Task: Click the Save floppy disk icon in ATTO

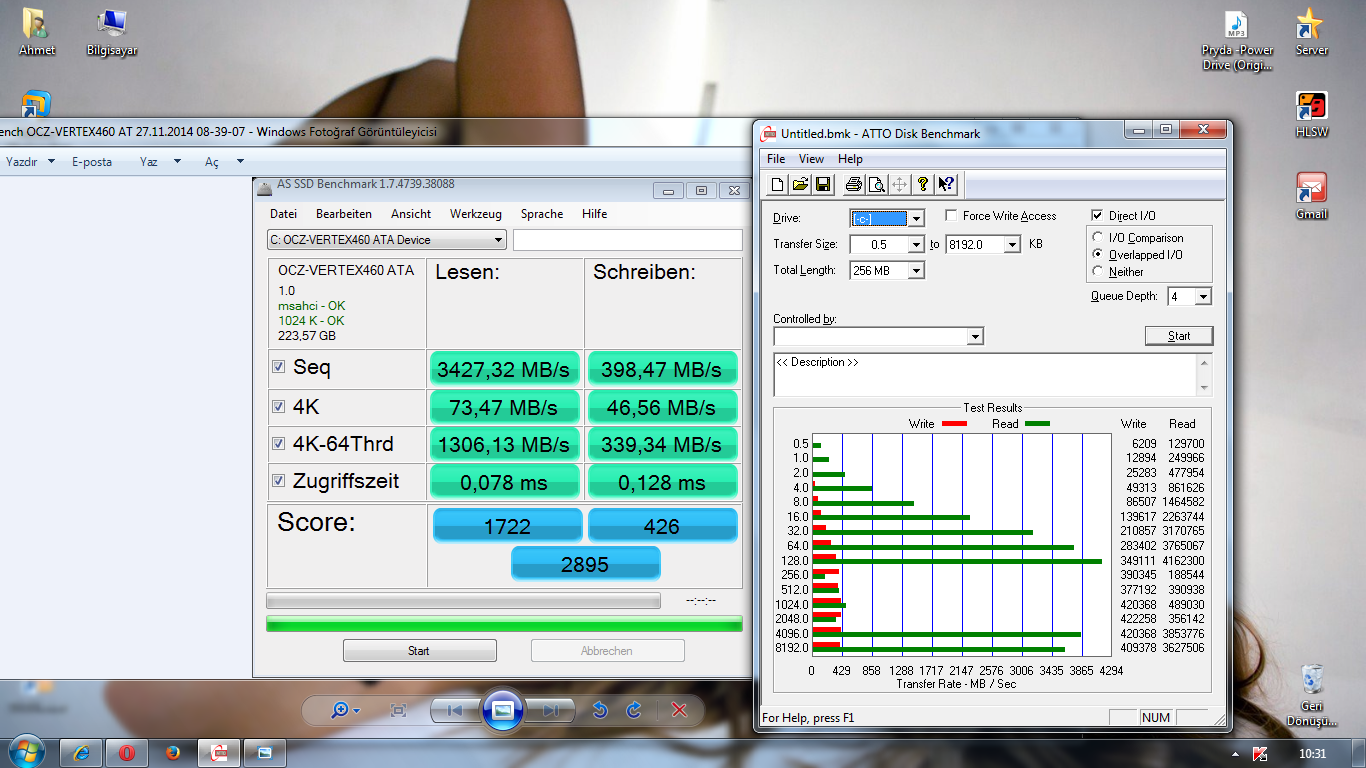Action: pos(822,184)
